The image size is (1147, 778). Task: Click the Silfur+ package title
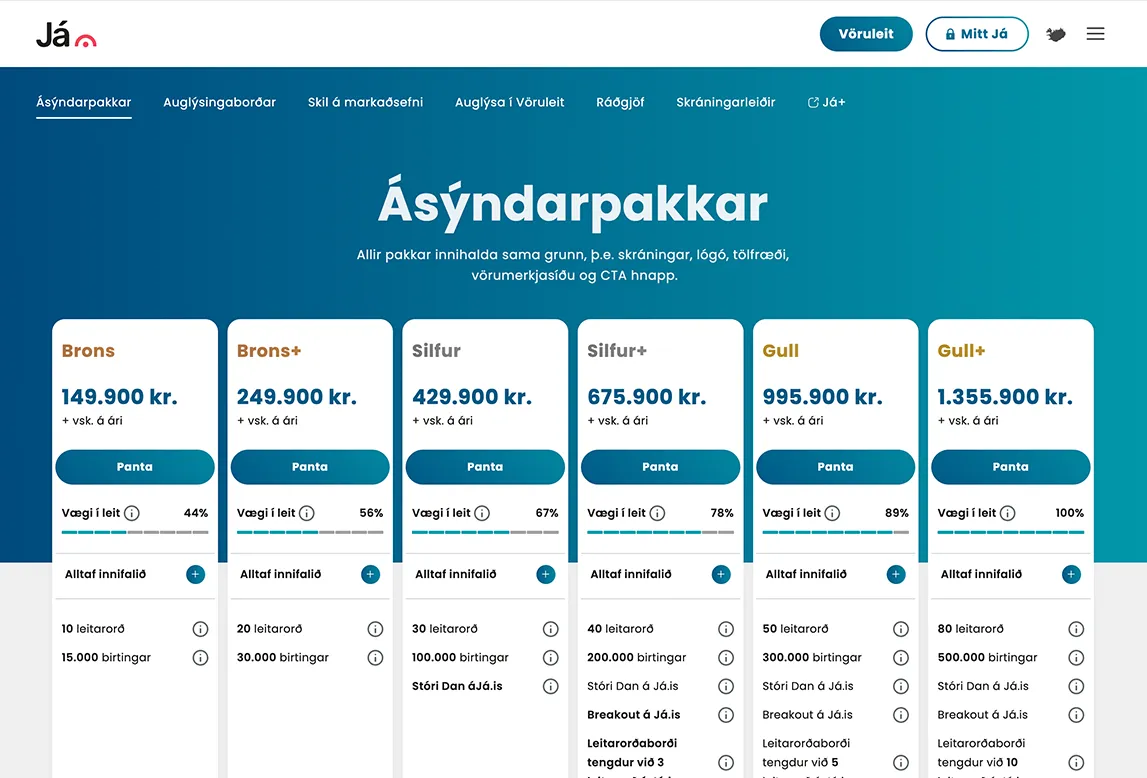point(617,351)
